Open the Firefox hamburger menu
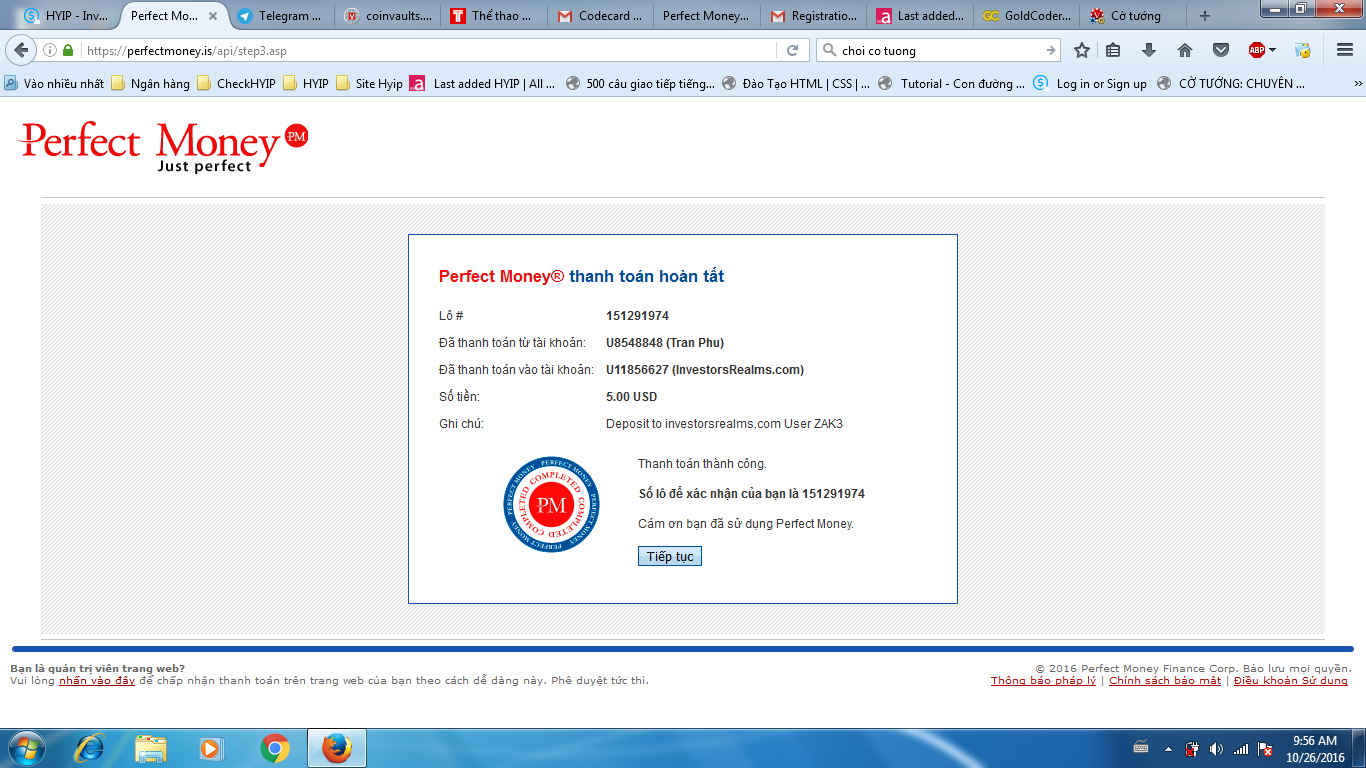Image resolution: width=1366 pixels, height=768 pixels. (1345, 50)
